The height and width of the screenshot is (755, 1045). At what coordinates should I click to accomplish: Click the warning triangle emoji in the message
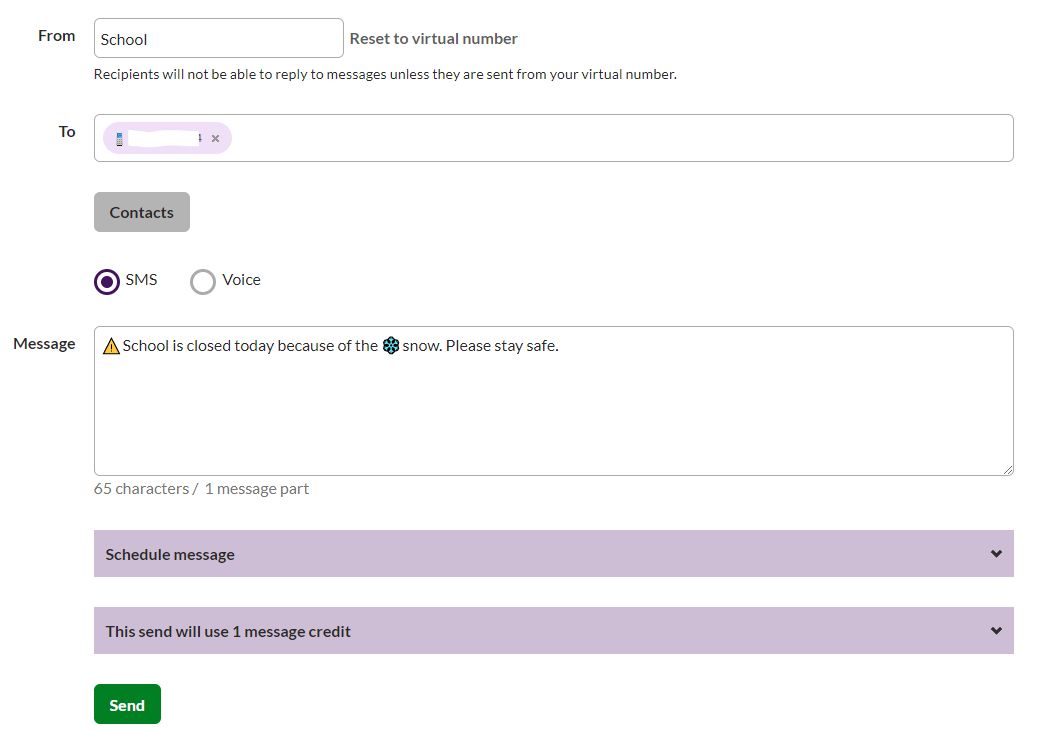[111, 346]
